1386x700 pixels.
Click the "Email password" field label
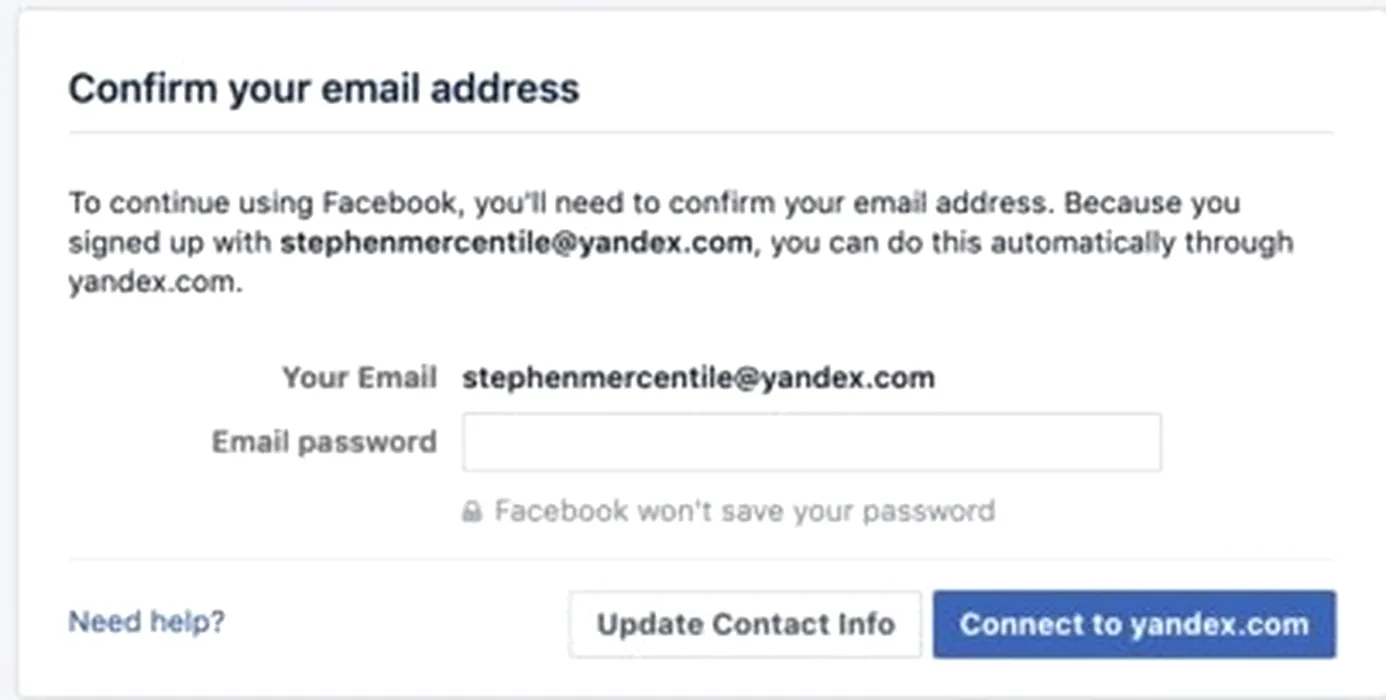click(x=324, y=442)
